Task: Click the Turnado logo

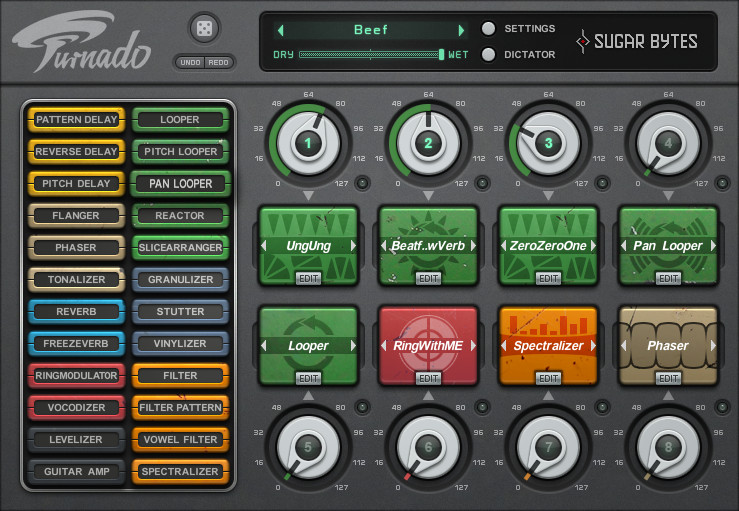Action: tap(82, 42)
